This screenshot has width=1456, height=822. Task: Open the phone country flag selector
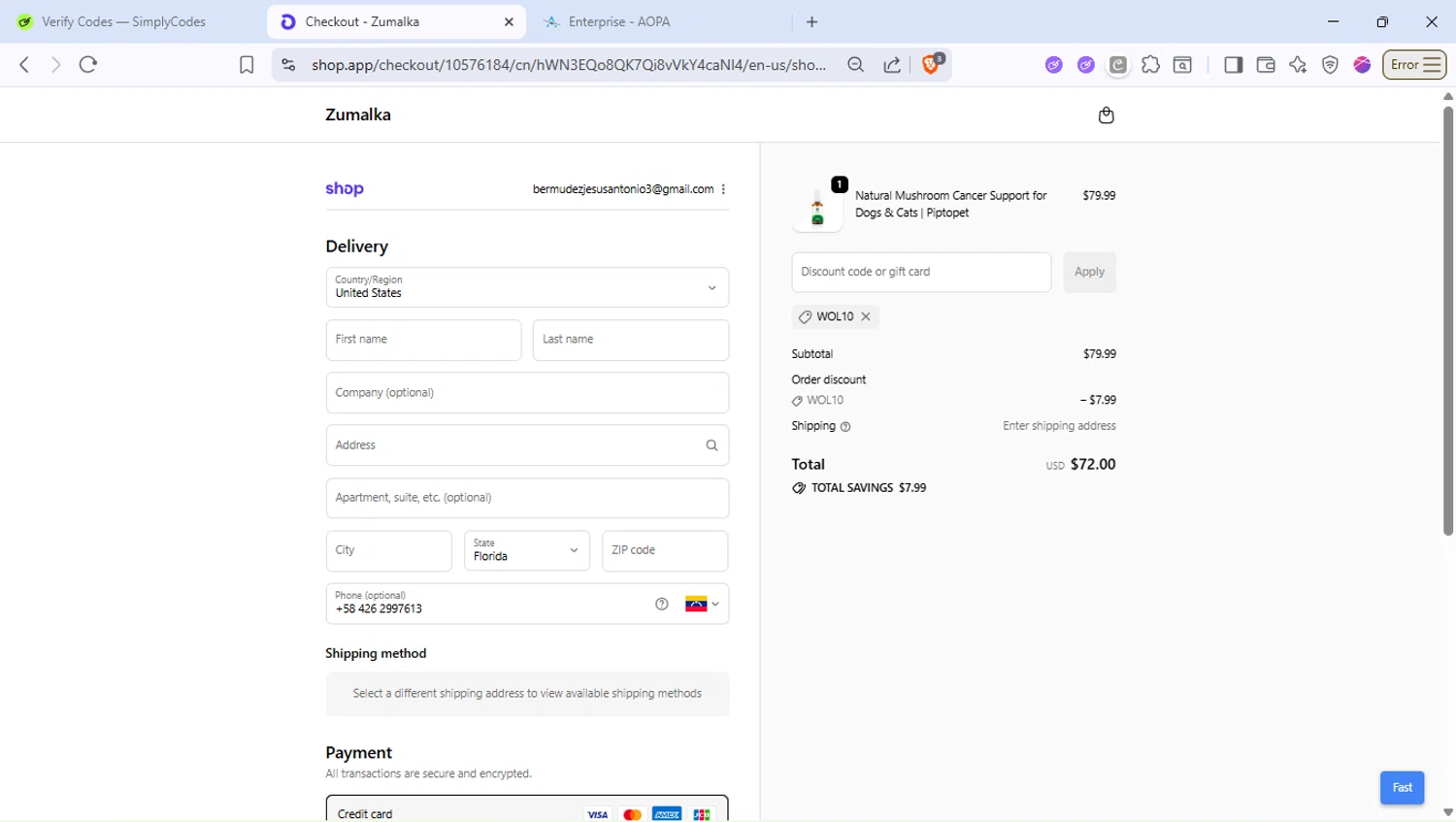click(702, 604)
